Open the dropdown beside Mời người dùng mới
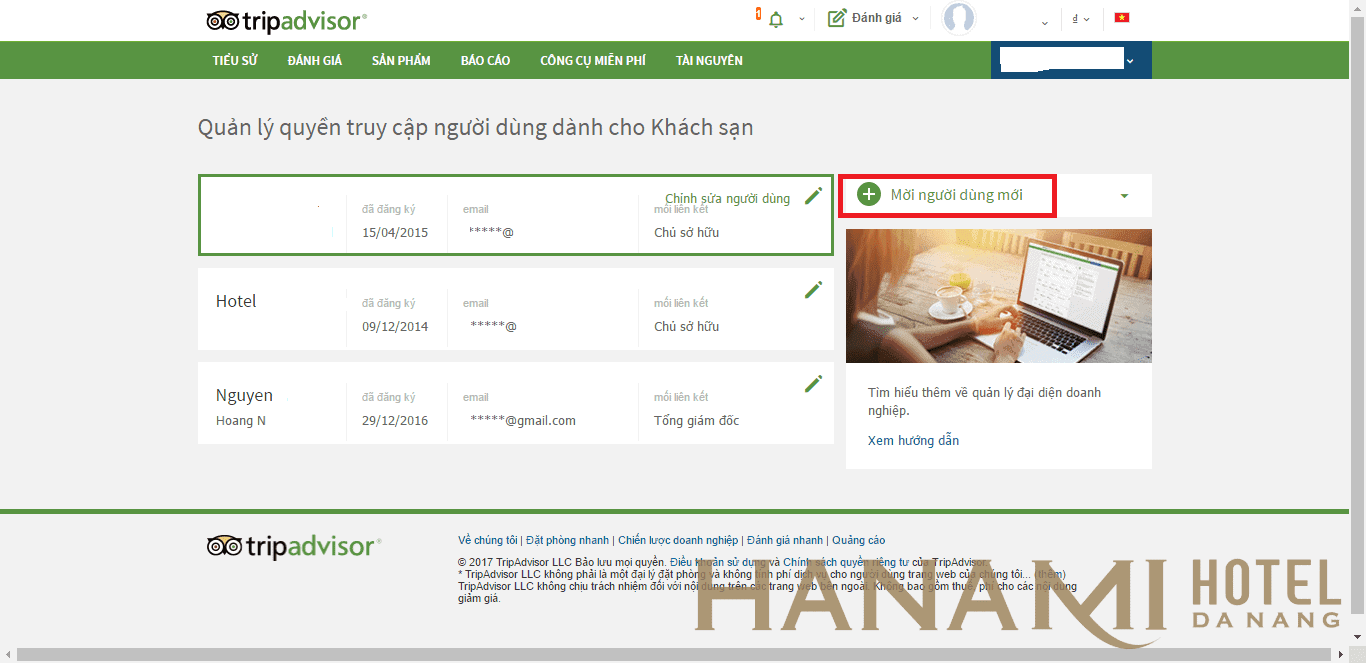 click(1123, 196)
